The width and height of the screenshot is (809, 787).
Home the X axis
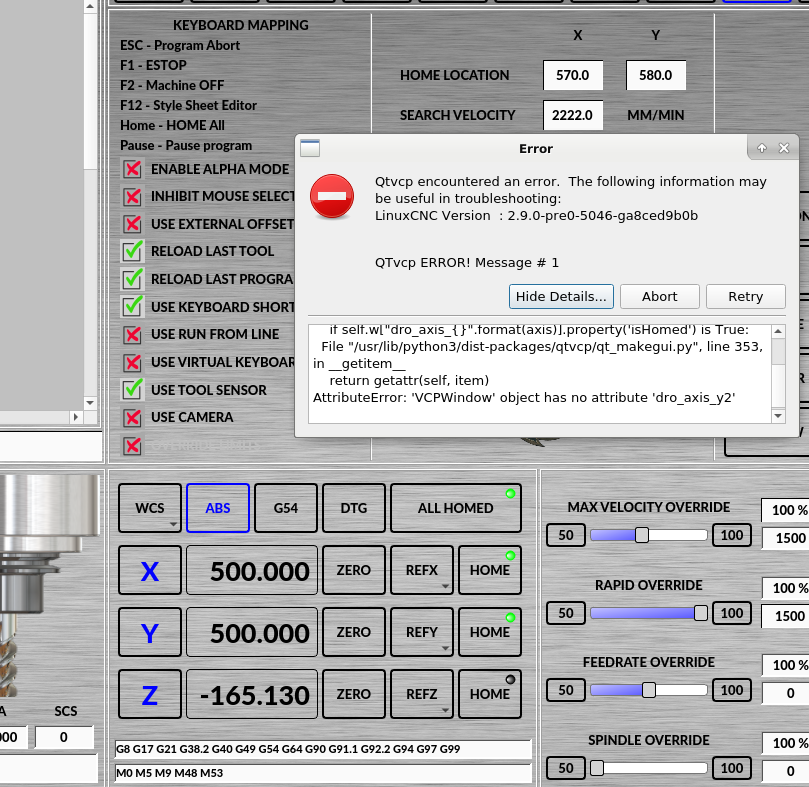pyautogui.click(x=490, y=570)
